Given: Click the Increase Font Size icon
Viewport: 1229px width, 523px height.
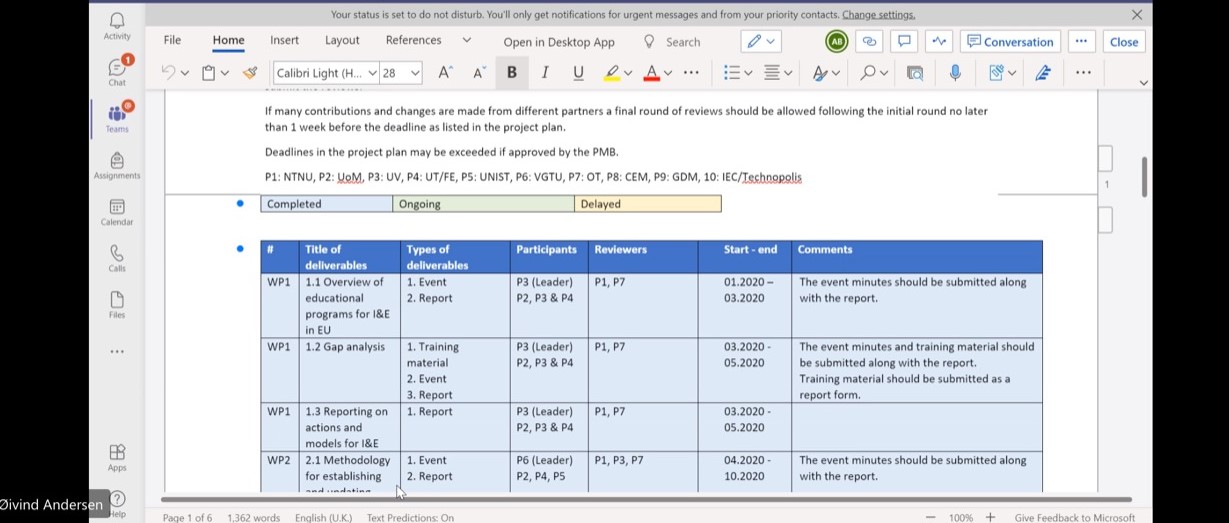Looking at the screenshot, I should 446,73.
